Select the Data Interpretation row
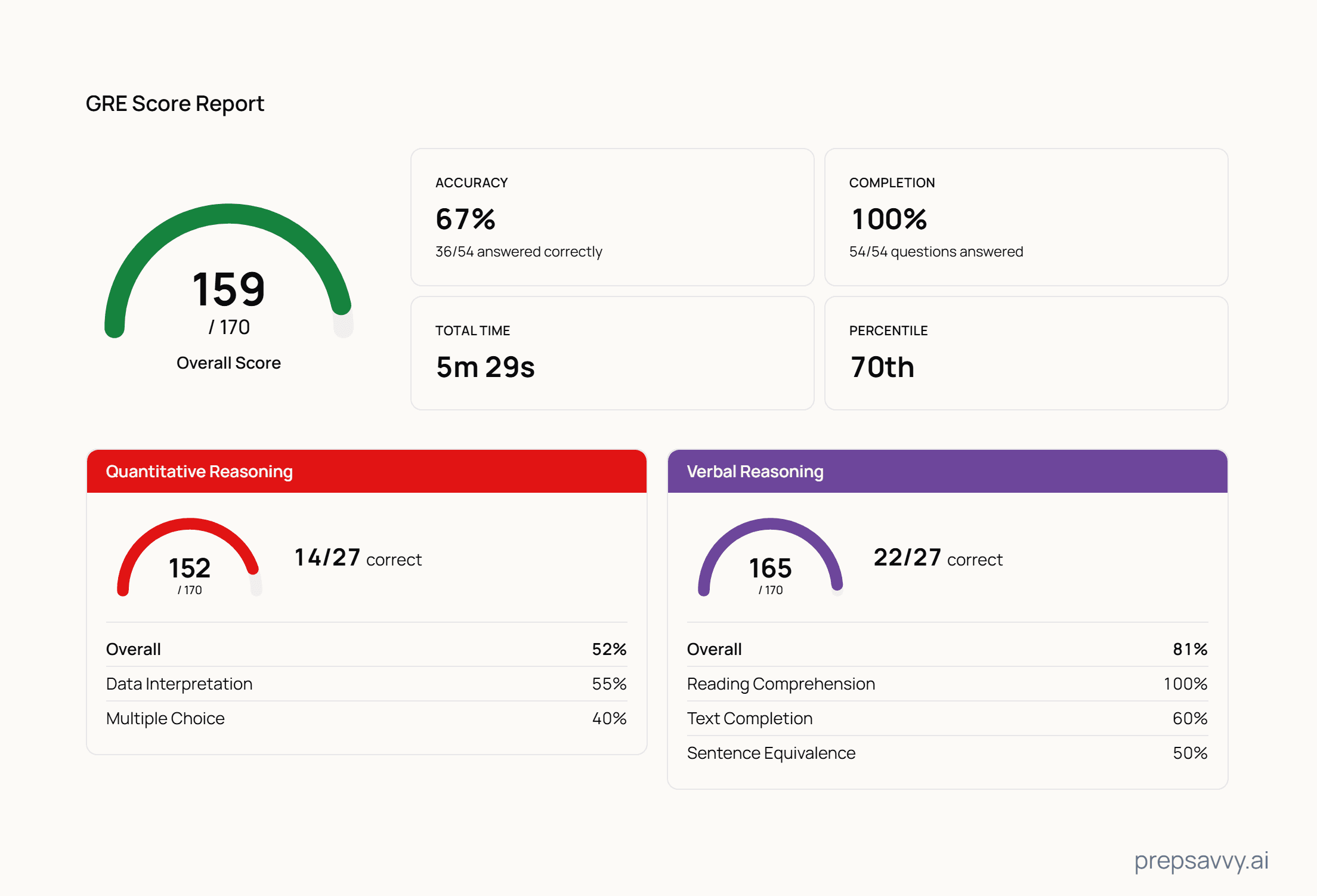 (367, 684)
